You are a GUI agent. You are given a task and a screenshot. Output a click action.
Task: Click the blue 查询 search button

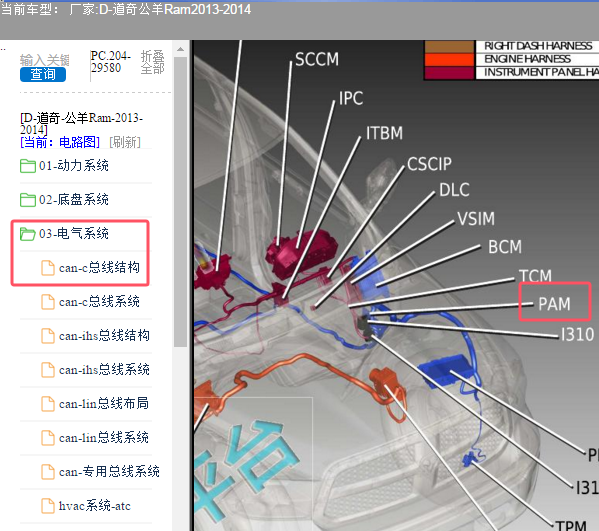point(43,74)
